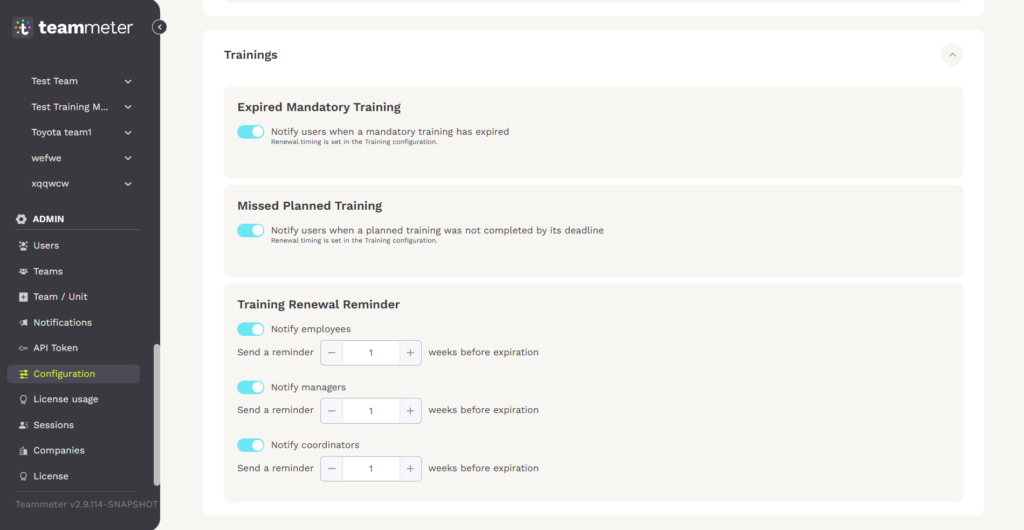
Task: Turn off Notify managers switch
Action: (250, 387)
